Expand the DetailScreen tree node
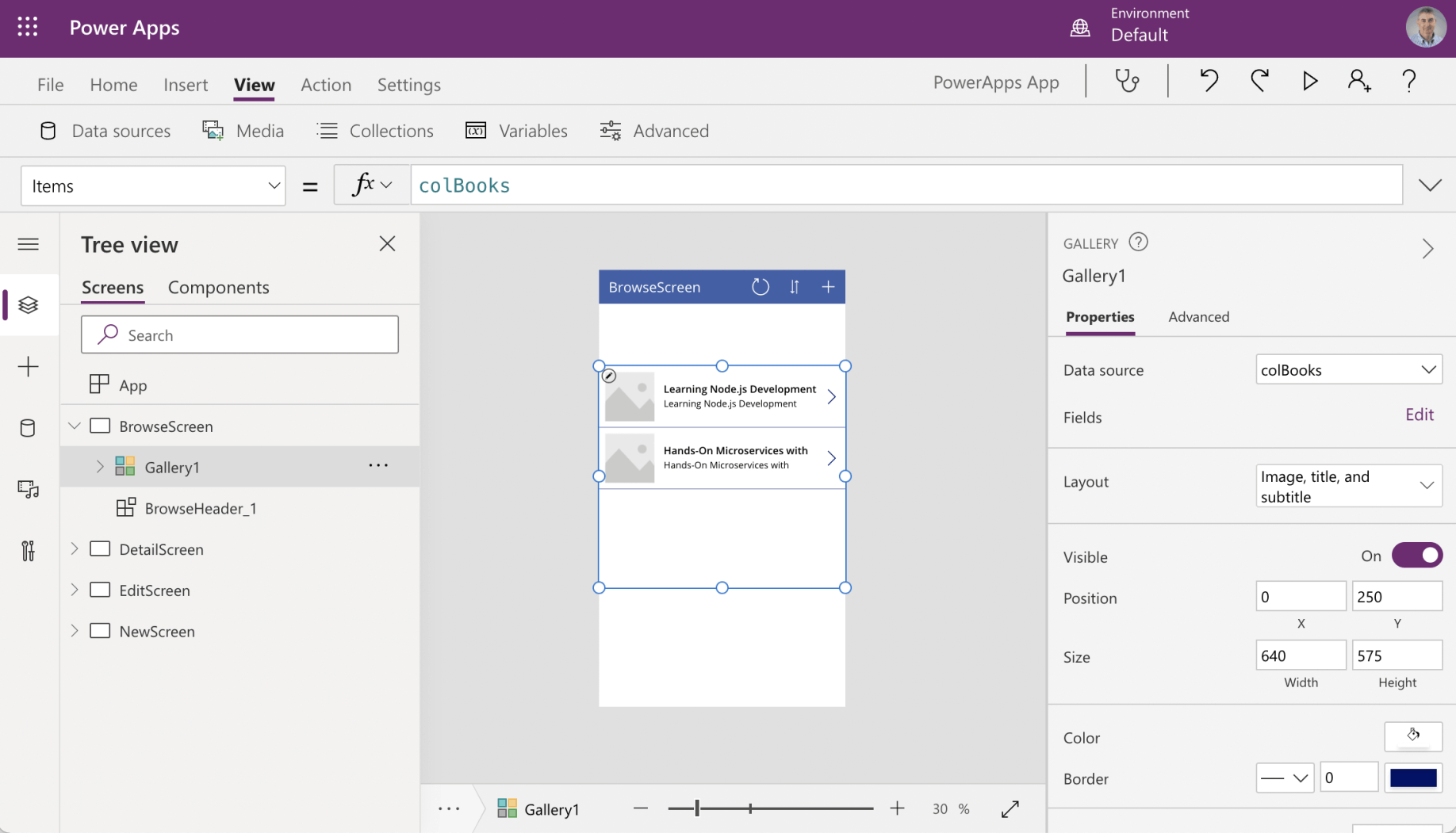1456x833 pixels. tap(75, 548)
